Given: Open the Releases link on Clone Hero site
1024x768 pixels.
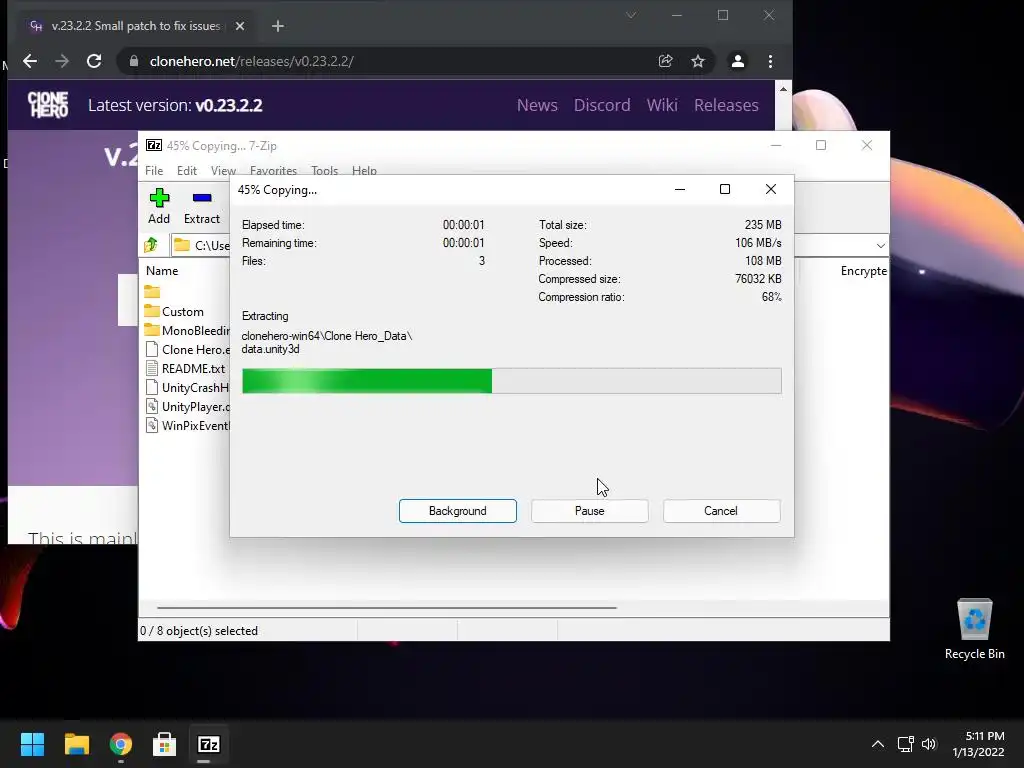Looking at the screenshot, I should click(x=726, y=105).
